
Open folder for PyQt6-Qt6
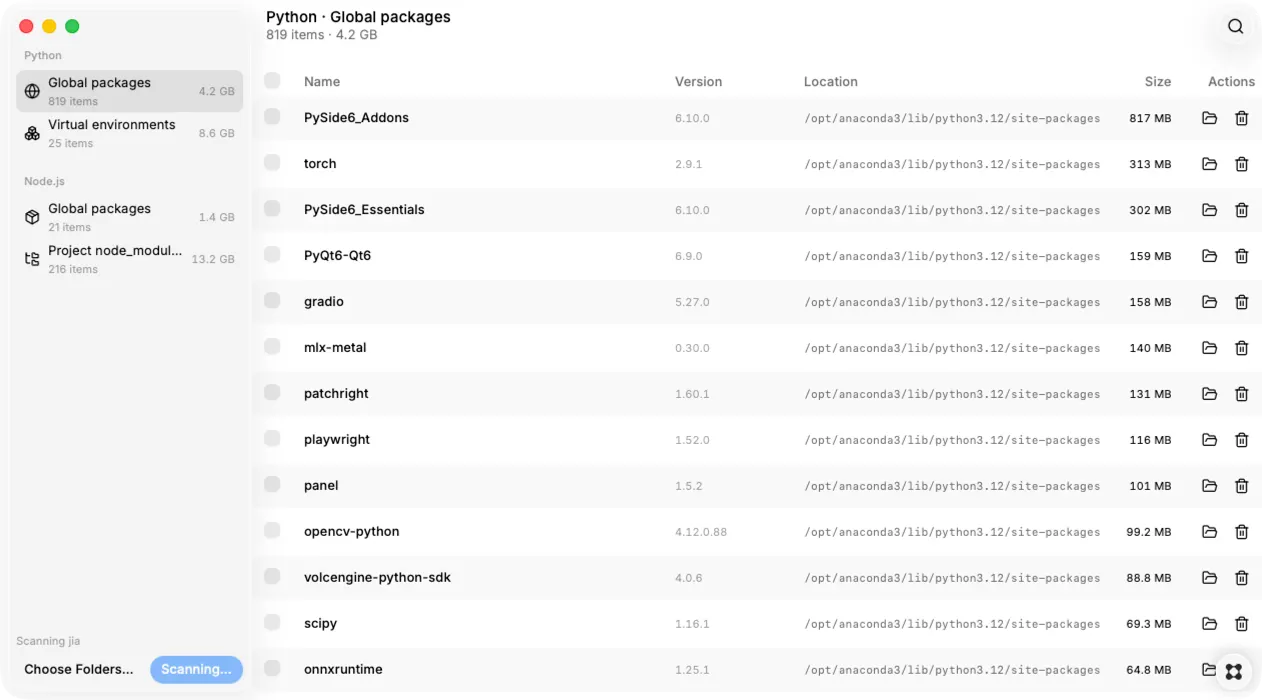click(1209, 256)
